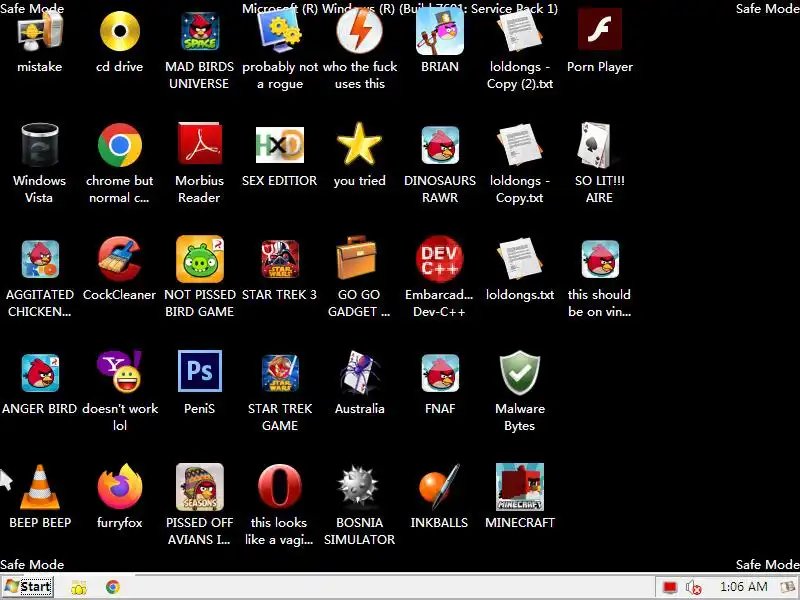Open 'loldongs - Copy (2).txt' file

tap(519, 32)
